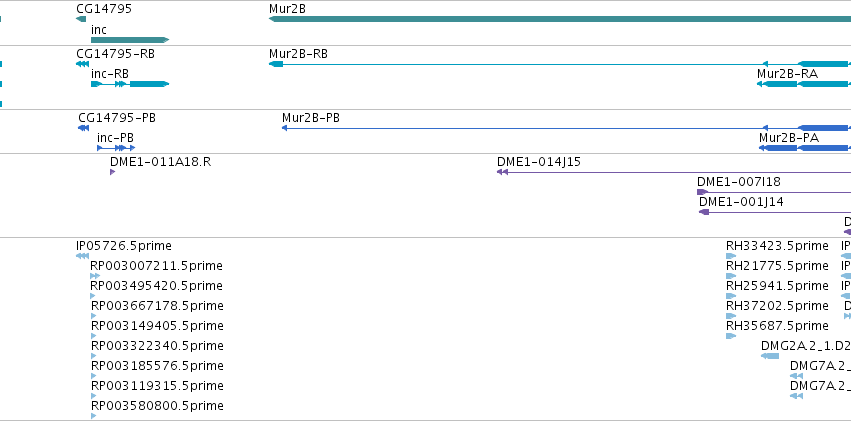Click the inc-PB label text

pos(116,138)
